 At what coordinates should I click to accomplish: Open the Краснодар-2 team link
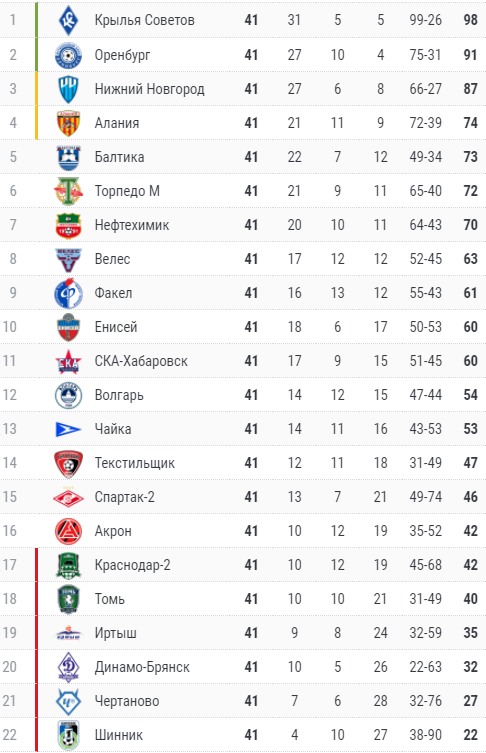tap(133, 565)
